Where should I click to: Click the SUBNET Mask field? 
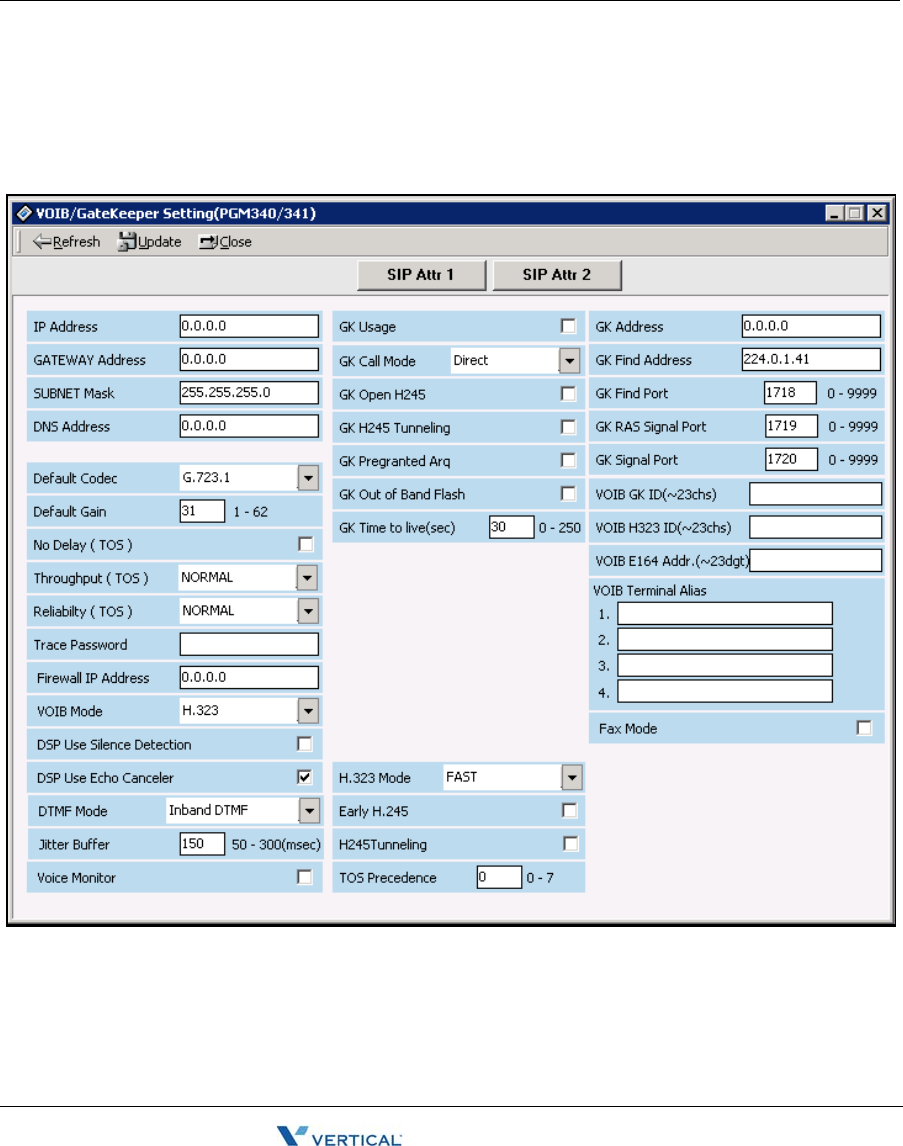tap(249, 392)
